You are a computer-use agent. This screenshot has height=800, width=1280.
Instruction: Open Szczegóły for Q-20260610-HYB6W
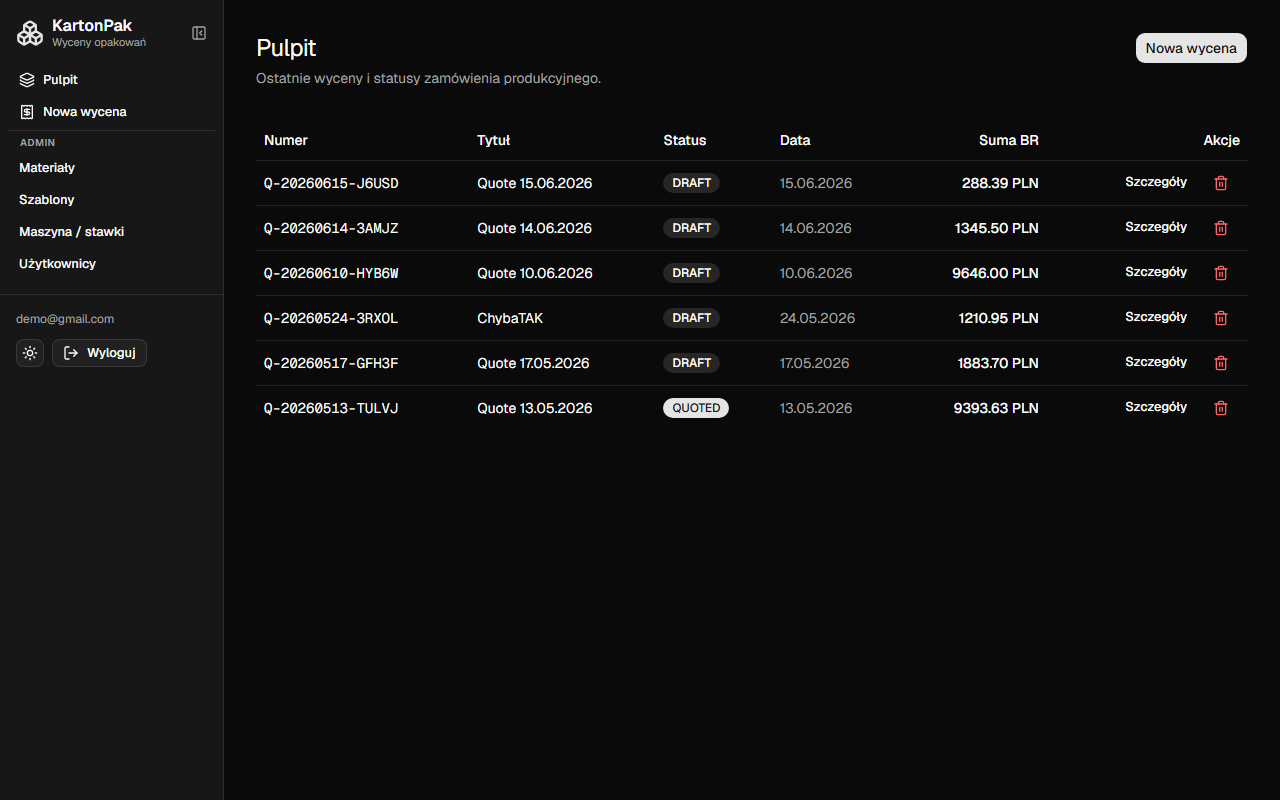[x=1156, y=272]
